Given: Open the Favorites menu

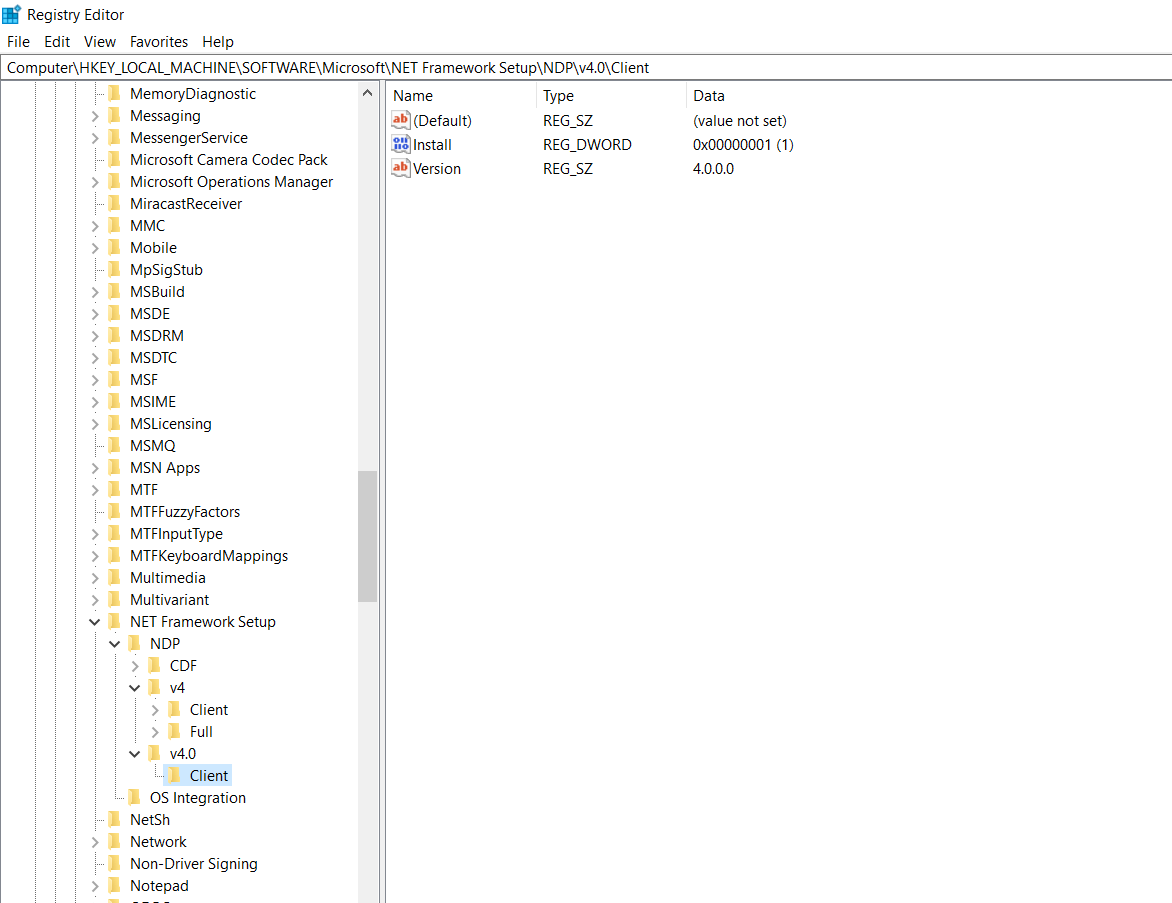Looking at the screenshot, I should click(158, 41).
